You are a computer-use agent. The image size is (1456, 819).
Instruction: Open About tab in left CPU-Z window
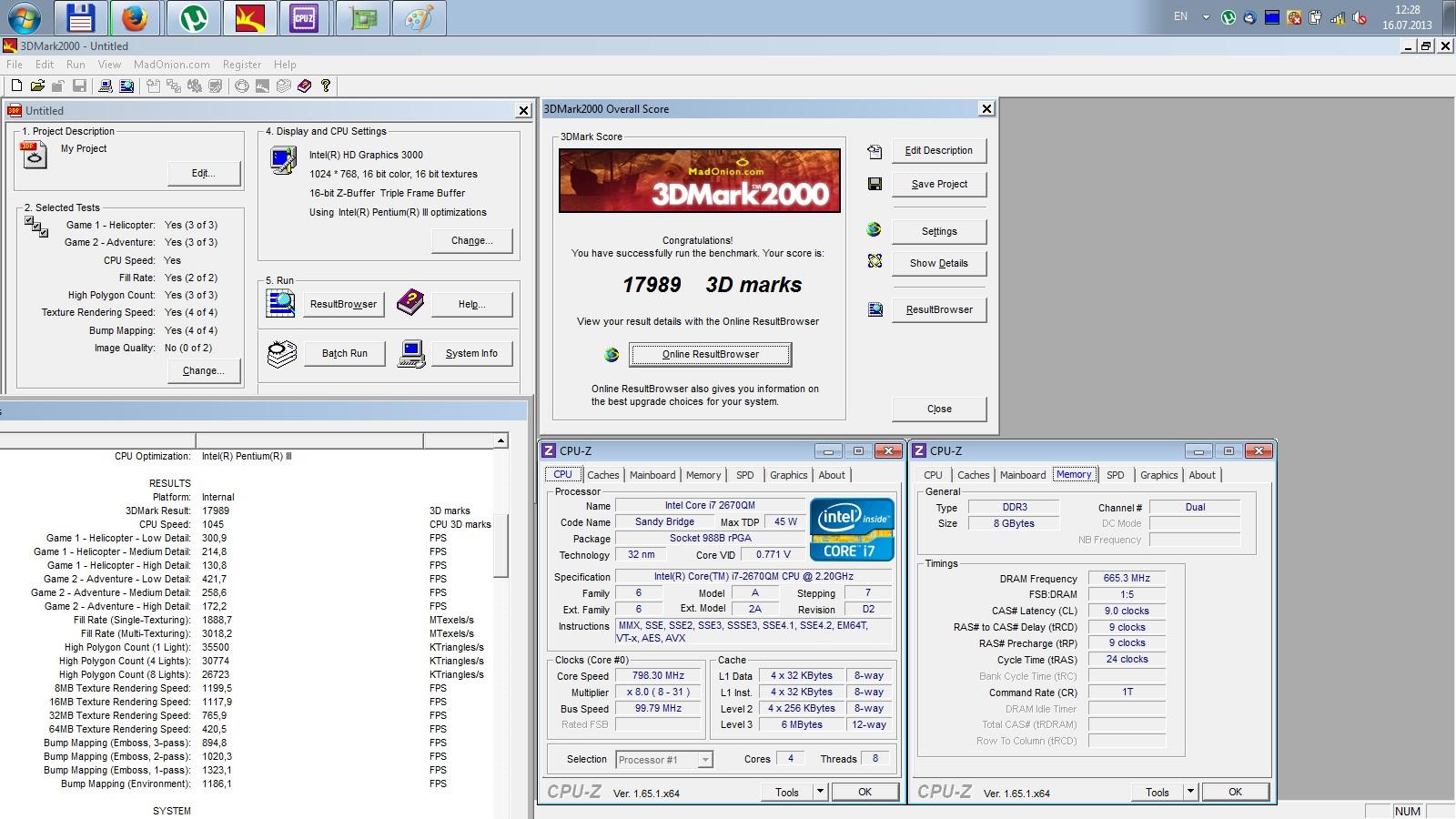[832, 475]
